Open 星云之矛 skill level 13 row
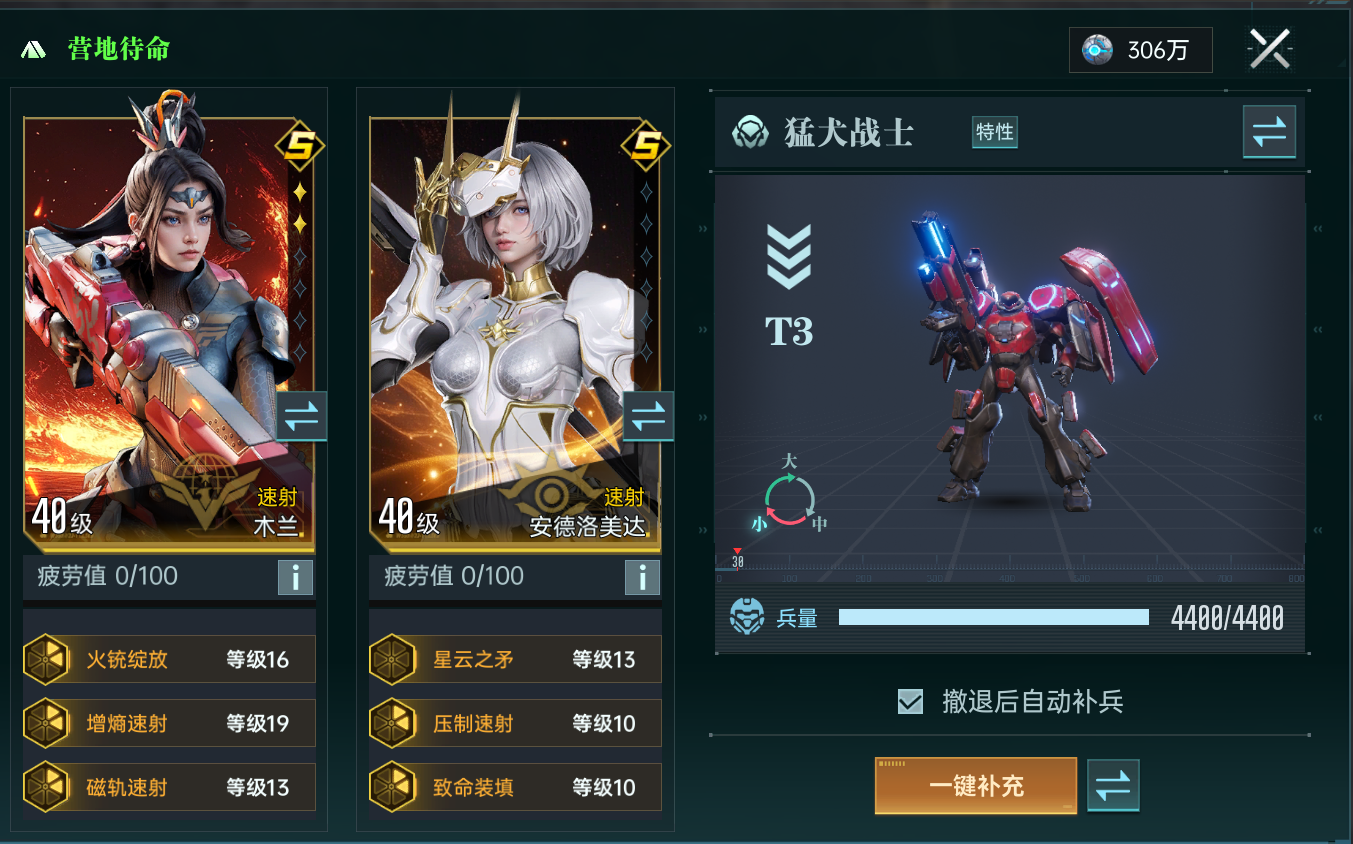Screen dimensions: 1353x844 coord(515,659)
